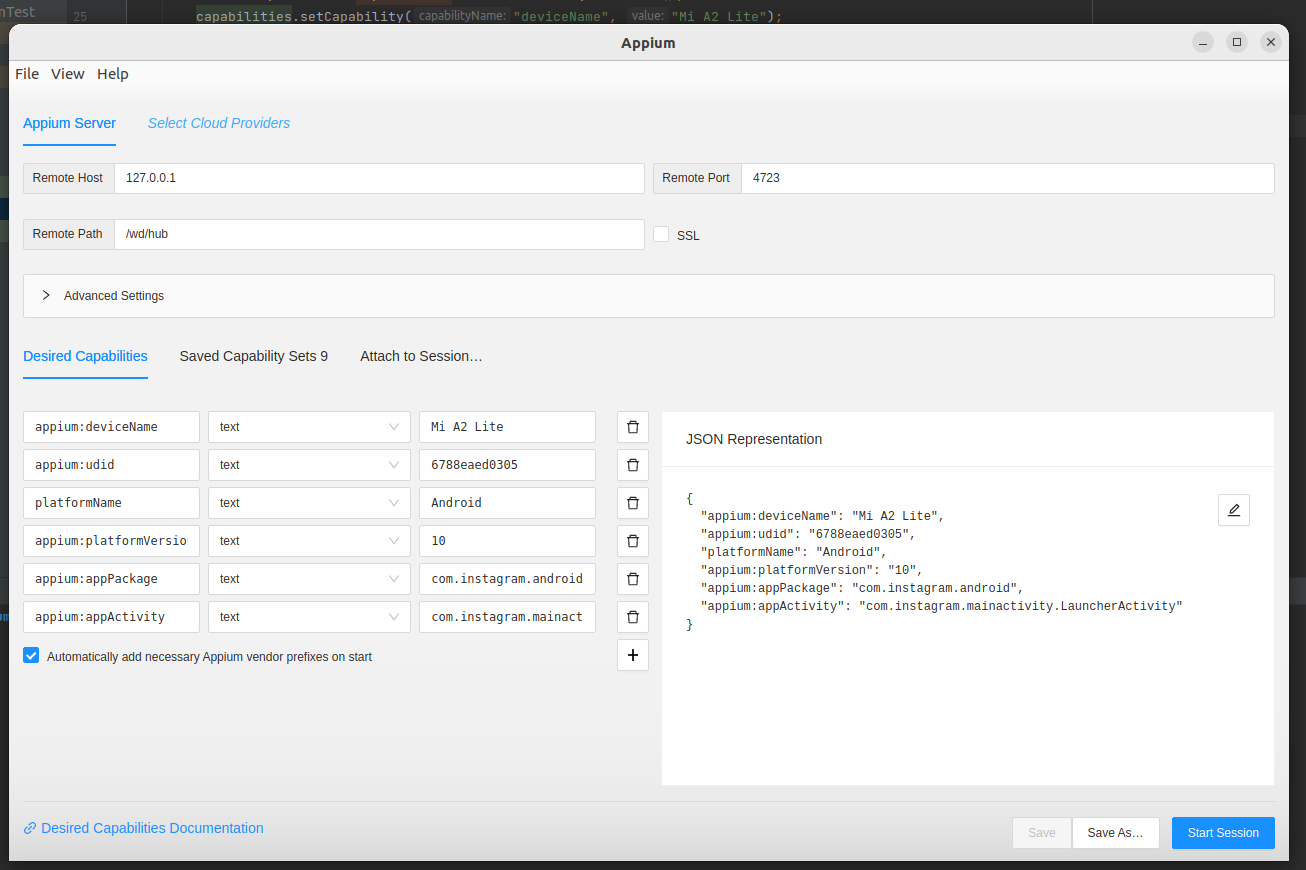Edit the Mi A2 Lite value field
Screen dimensions: 1306x870
(507, 427)
